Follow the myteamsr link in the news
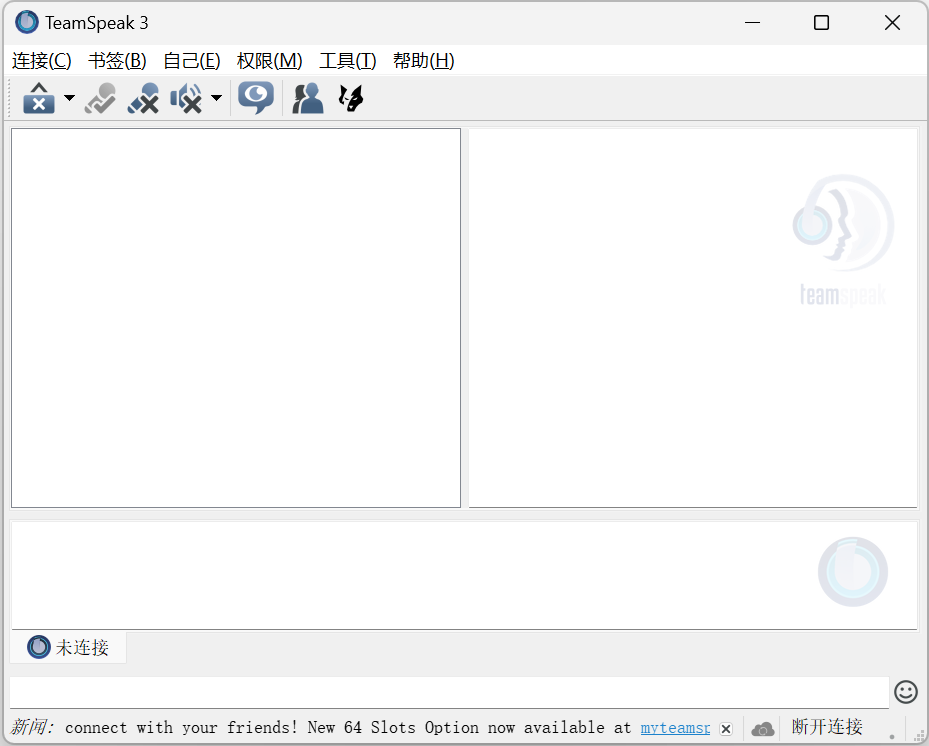This screenshot has width=929, height=746. tap(675, 727)
